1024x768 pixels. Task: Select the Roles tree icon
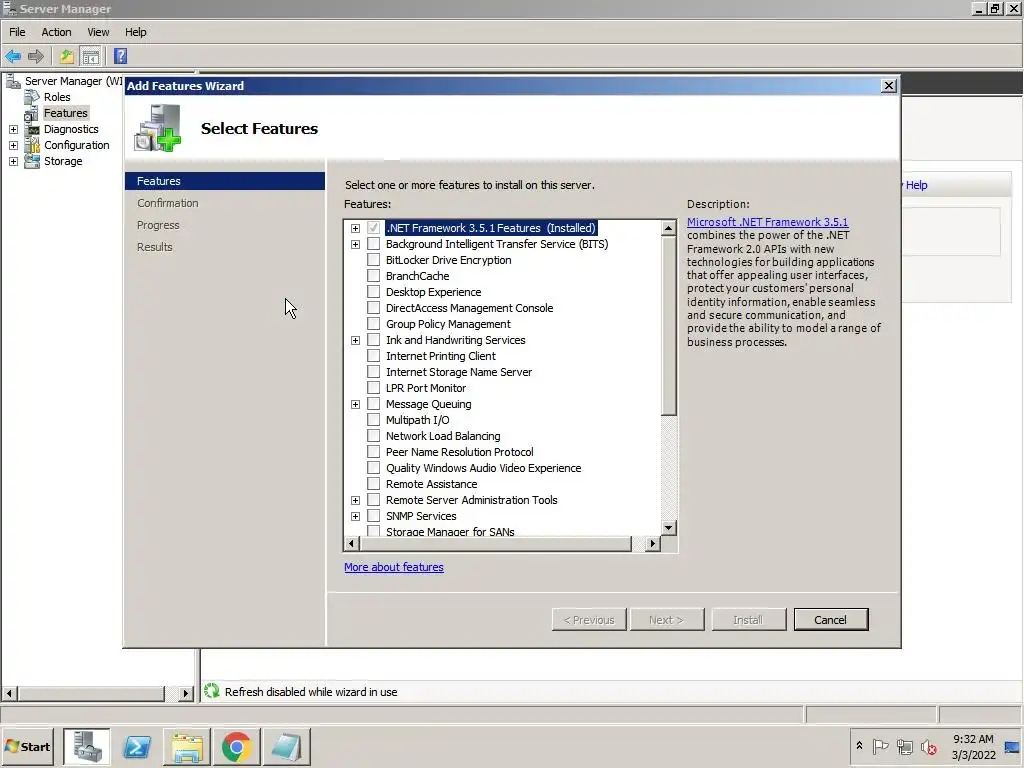[32, 97]
